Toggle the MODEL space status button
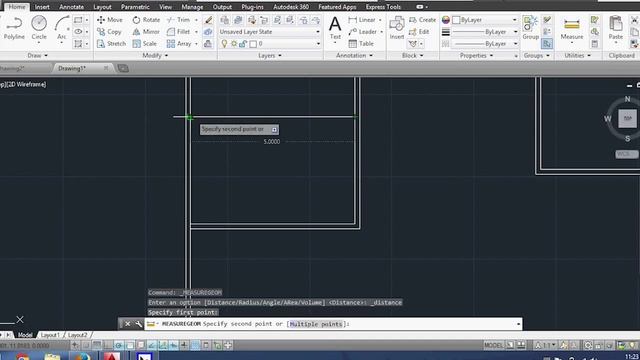Screen dimensions: 640x360 click(493, 345)
